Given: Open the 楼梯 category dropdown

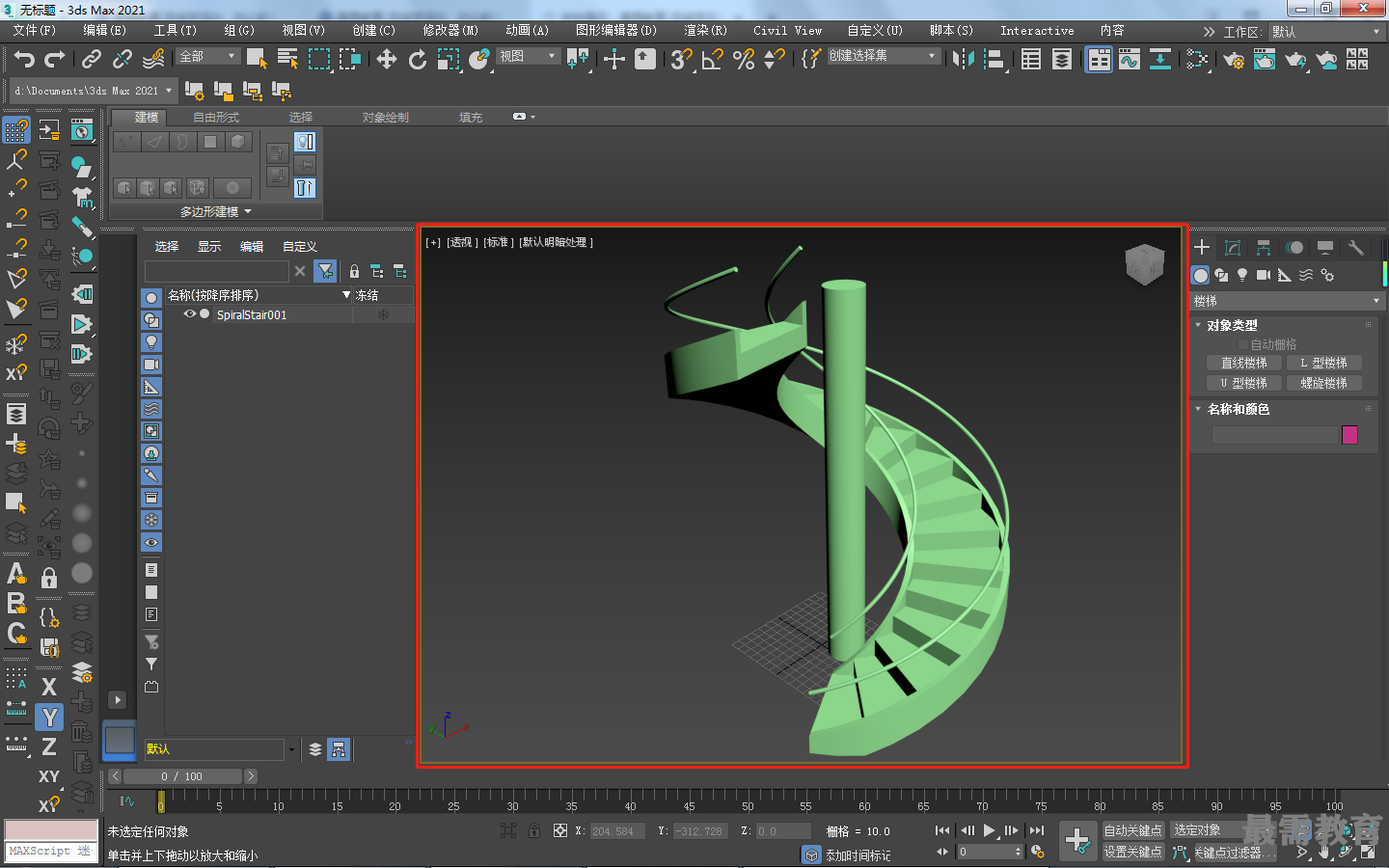Looking at the screenshot, I should click(x=1288, y=301).
